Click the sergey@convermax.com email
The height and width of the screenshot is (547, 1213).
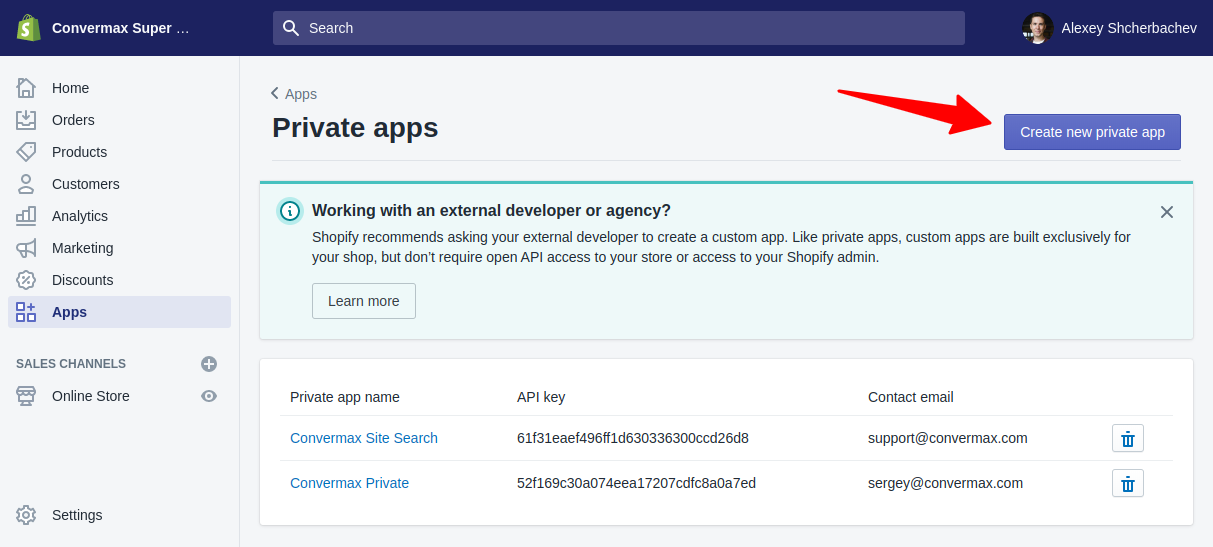946,483
